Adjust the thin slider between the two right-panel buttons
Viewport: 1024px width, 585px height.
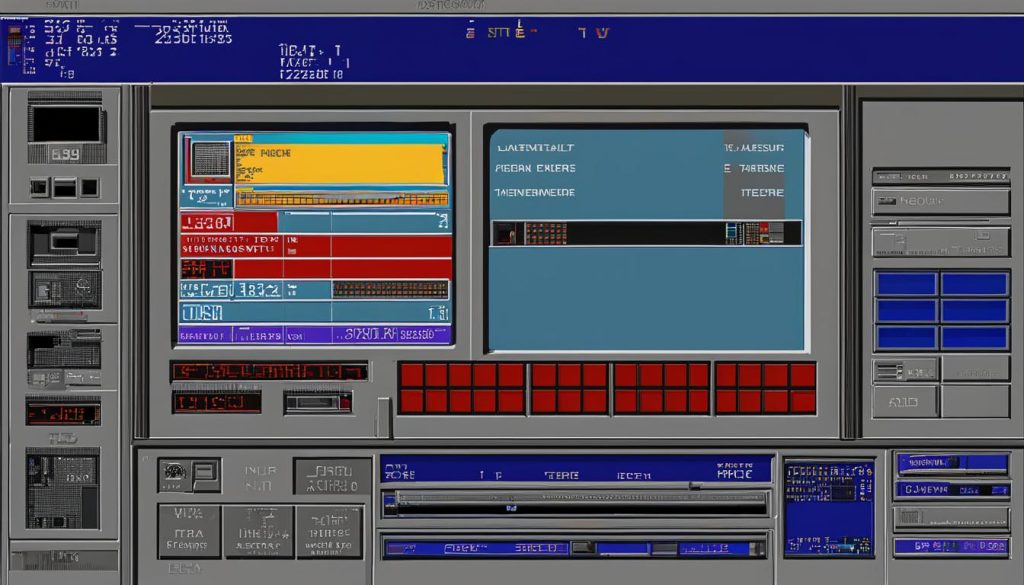pos(941,223)
